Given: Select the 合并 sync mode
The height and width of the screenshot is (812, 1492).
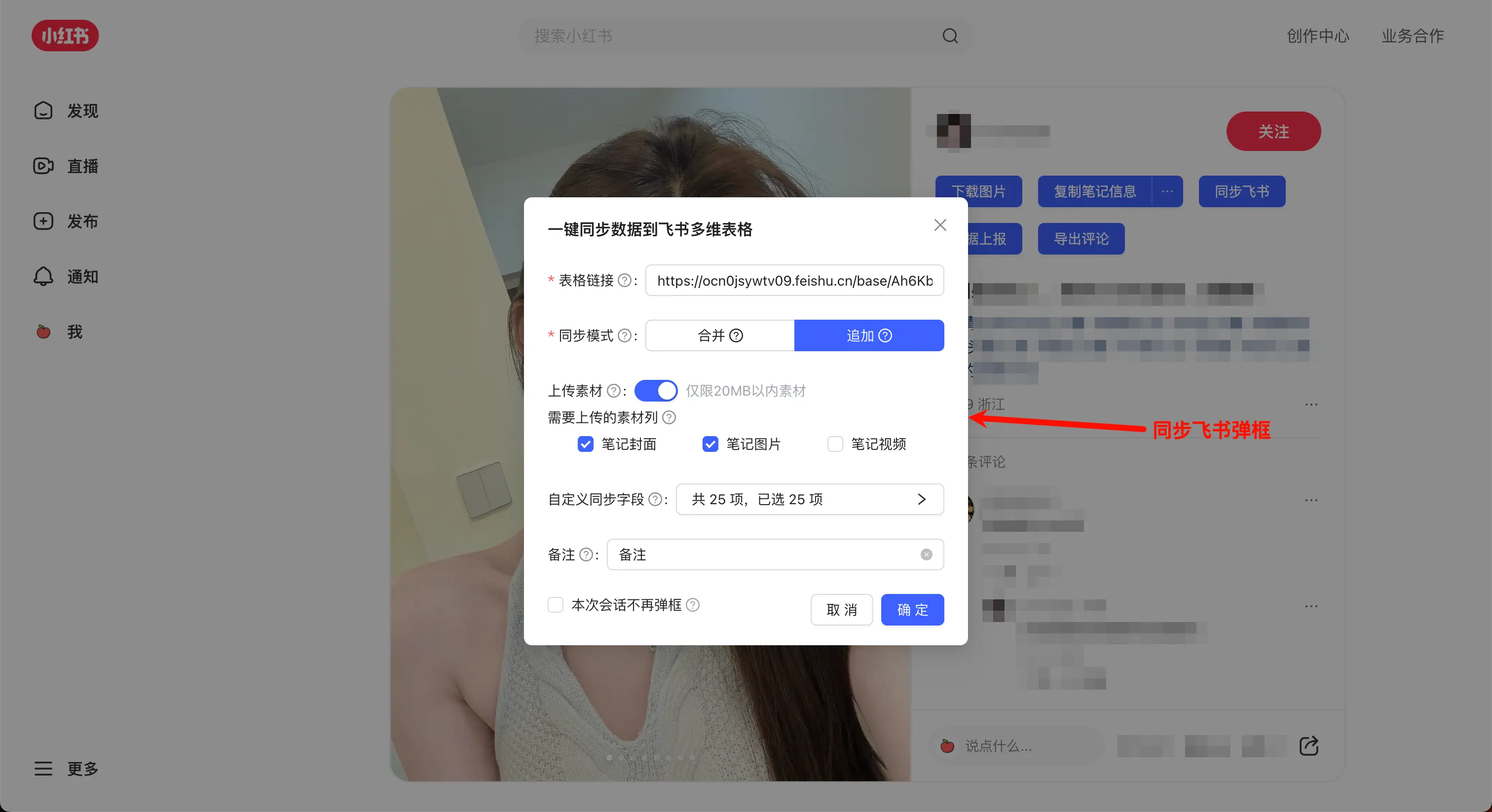Looking at the screenshot, I should [x=720, y=335].
